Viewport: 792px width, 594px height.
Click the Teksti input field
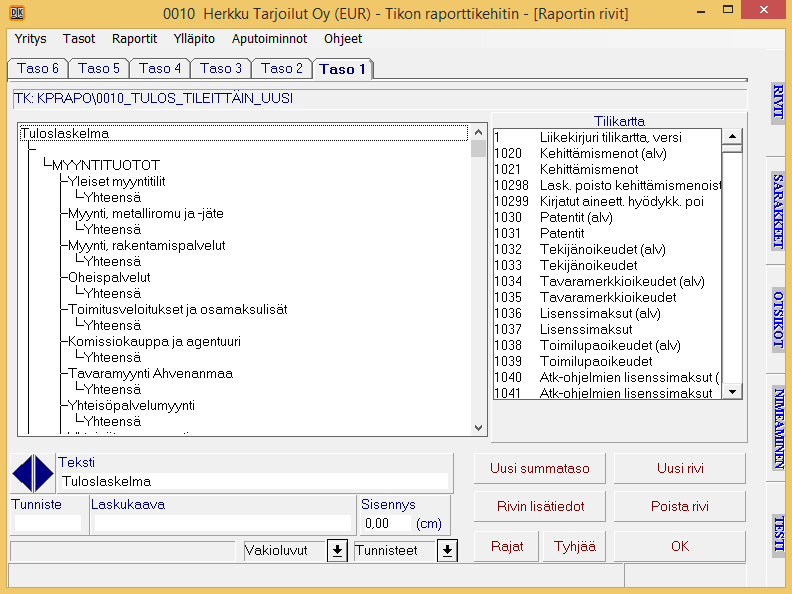(x=254, y=481)
